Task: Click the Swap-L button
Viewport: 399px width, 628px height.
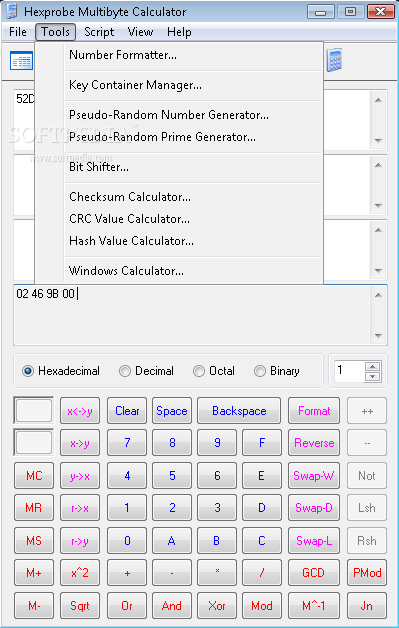Action: [314, 541]
